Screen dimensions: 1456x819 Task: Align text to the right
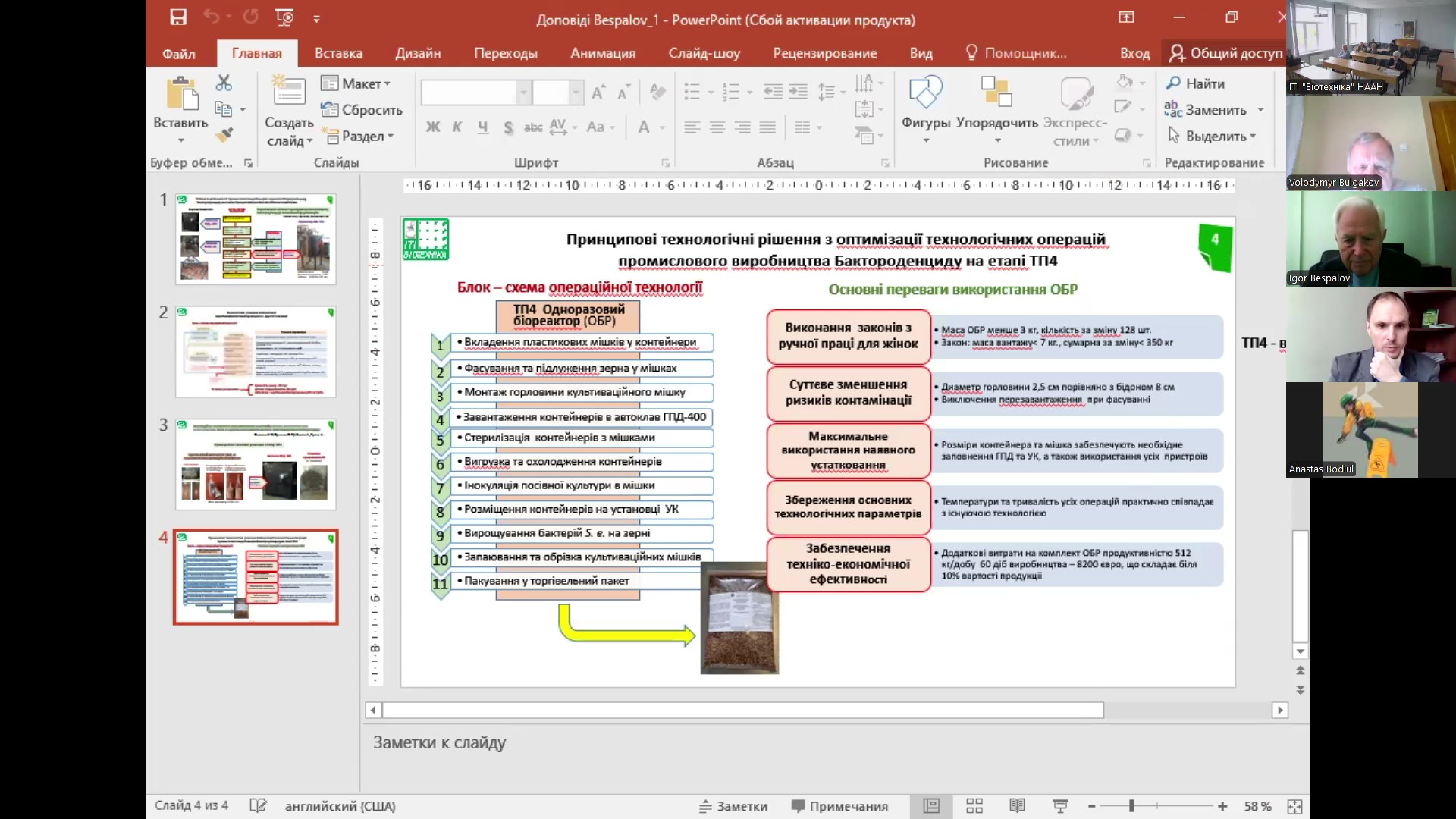tap(742, 127)
